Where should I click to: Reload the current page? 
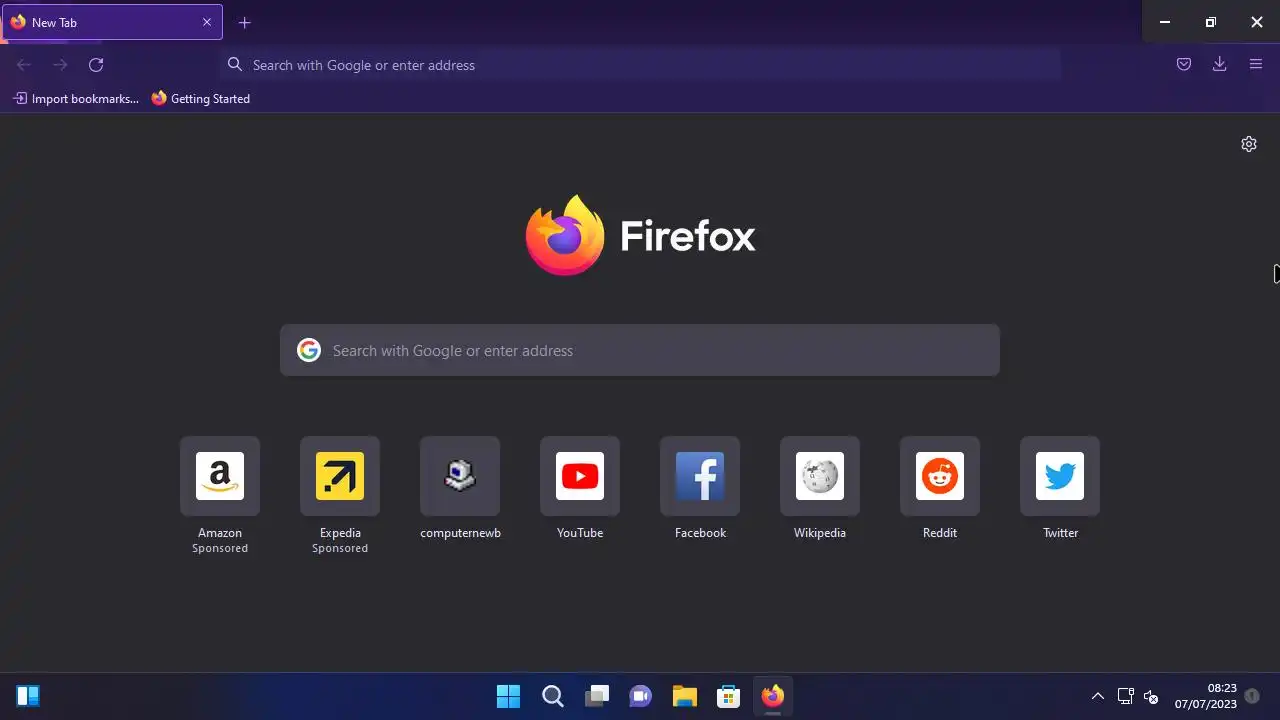point(96,65)
